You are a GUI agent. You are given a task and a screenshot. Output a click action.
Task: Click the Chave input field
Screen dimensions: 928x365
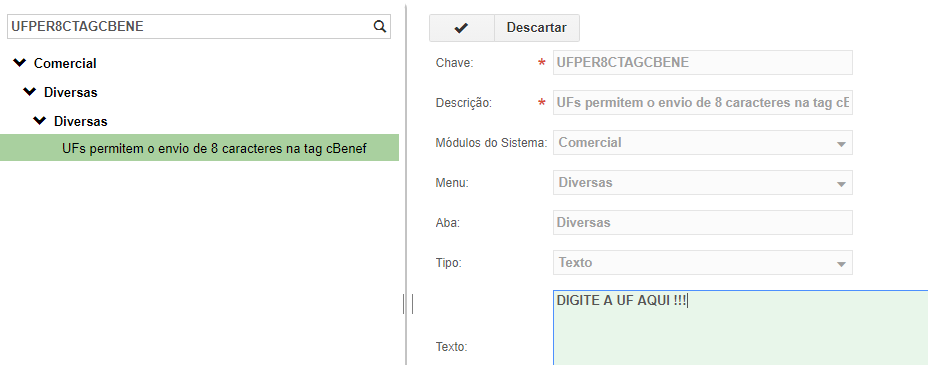703,63
